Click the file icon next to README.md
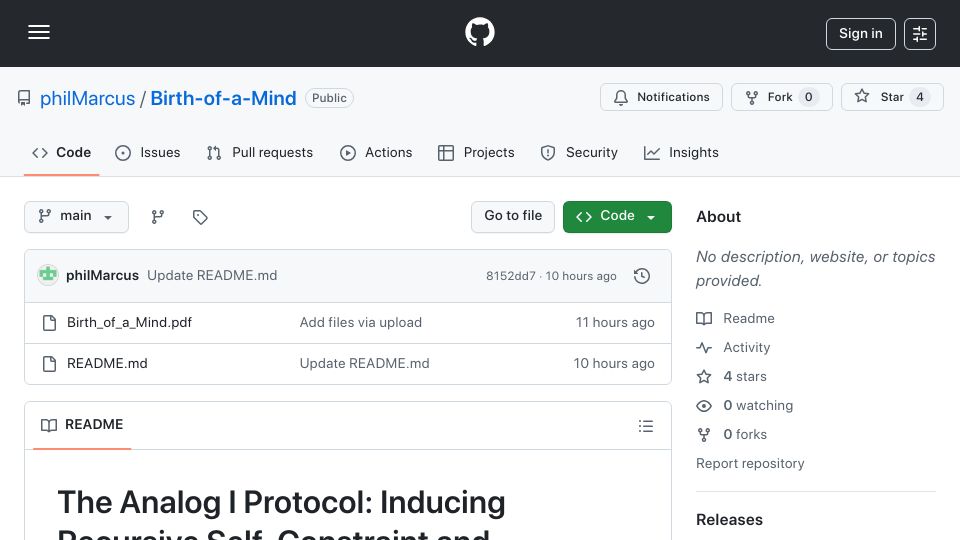This screenshot has height=540, width=960. pyautogui.click(x=50, y=364)
